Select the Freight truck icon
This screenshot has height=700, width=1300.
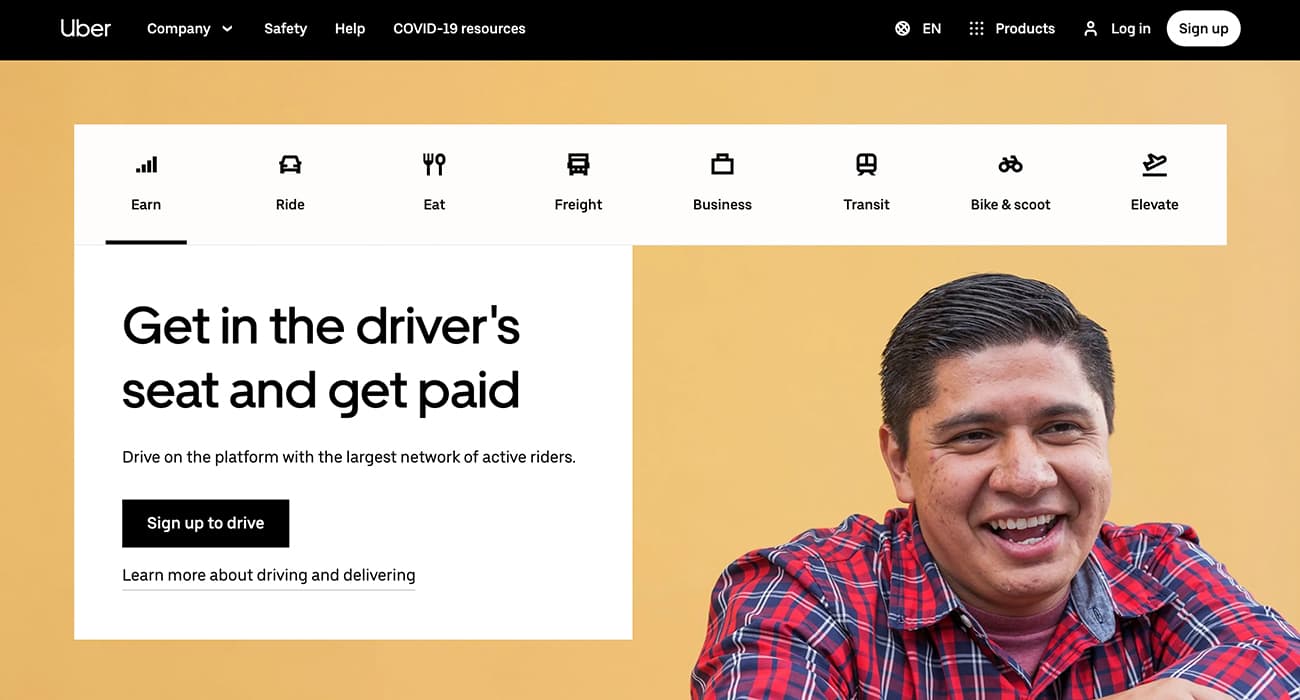[x=578, y=163]
